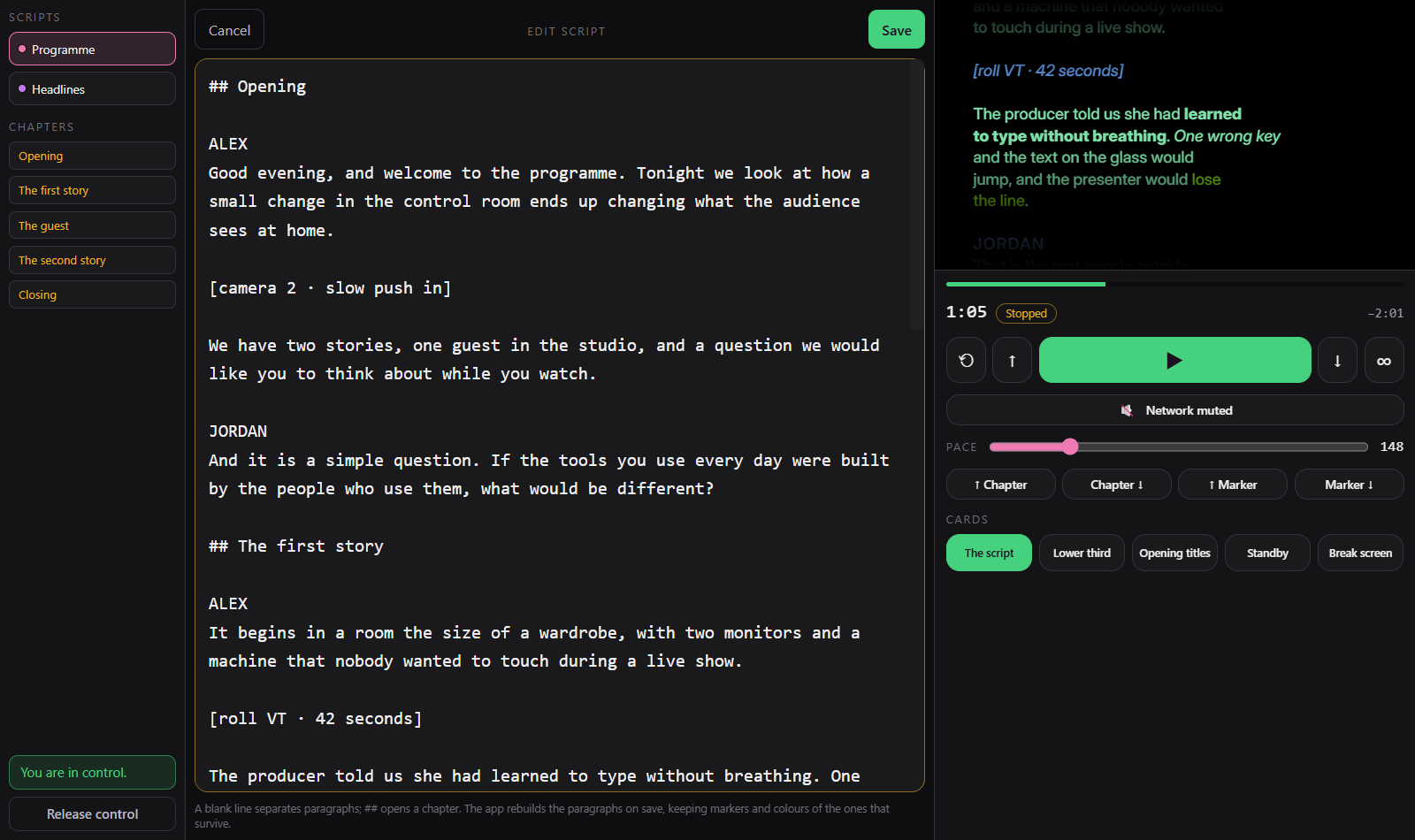The height and width of the screenshot is (840, 1415).
Task: Jump to previous chapter with ↑ Chapter
Action: pyautogui.click(x=1000, y=485)
